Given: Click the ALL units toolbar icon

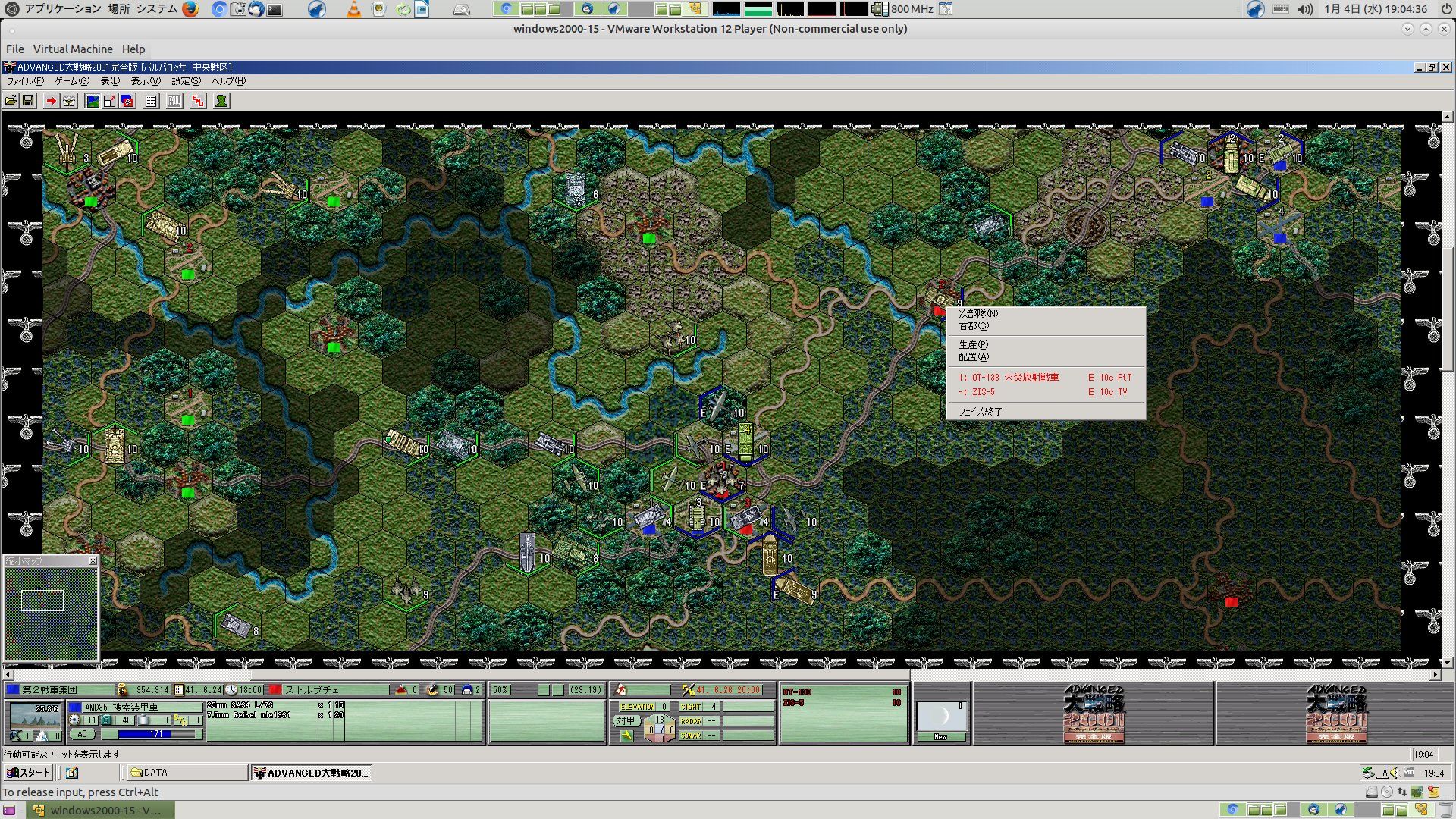Looking at the screenshot, I should pos(174,101).
